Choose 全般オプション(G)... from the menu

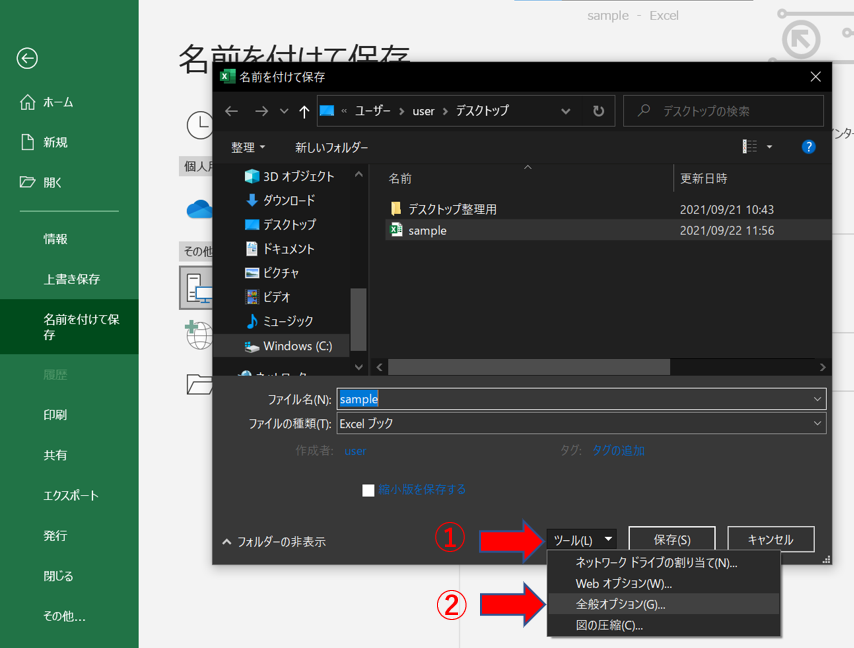pyautogui.click(x=620, y=604)
